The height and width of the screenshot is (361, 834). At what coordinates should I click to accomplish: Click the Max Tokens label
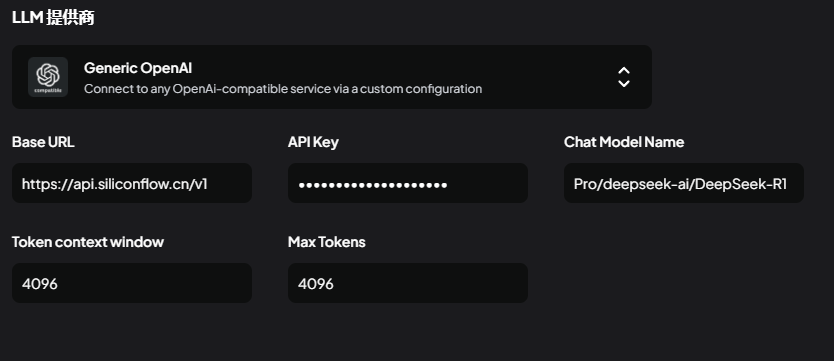coord(327,242)
